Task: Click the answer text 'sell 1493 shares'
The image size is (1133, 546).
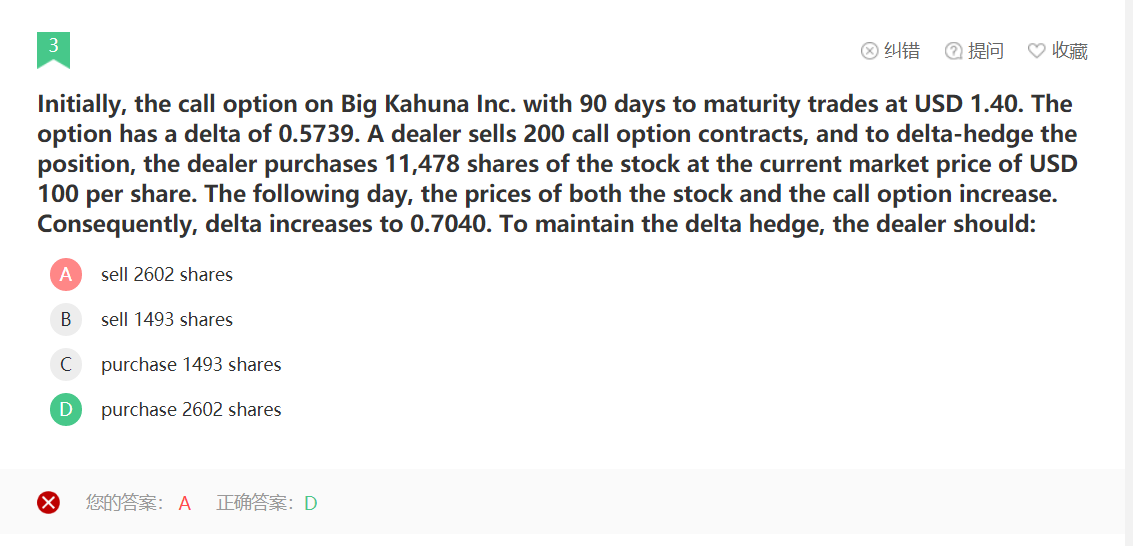Action: [167, 320]
